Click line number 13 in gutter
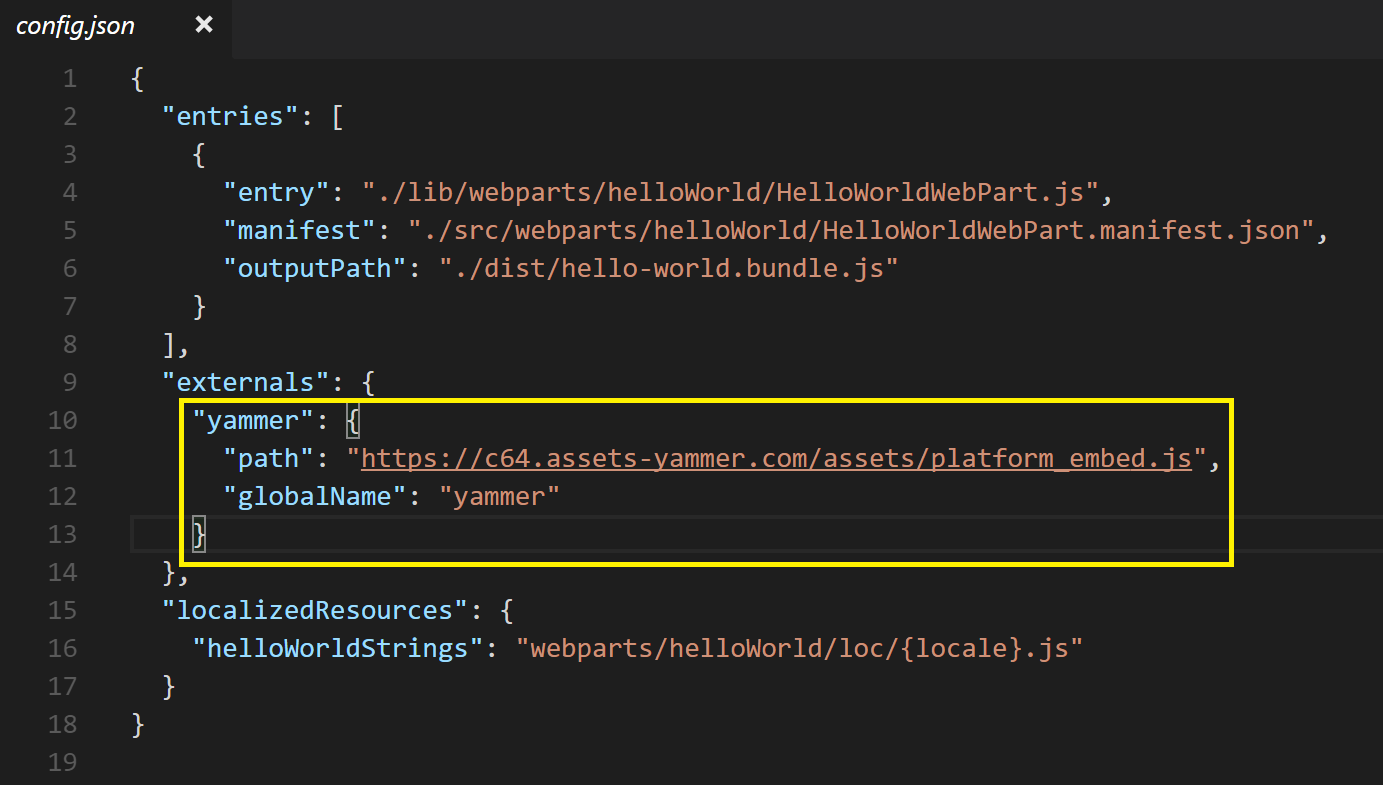The width and height of the screenshot is (1383, 785). point(62,534)
